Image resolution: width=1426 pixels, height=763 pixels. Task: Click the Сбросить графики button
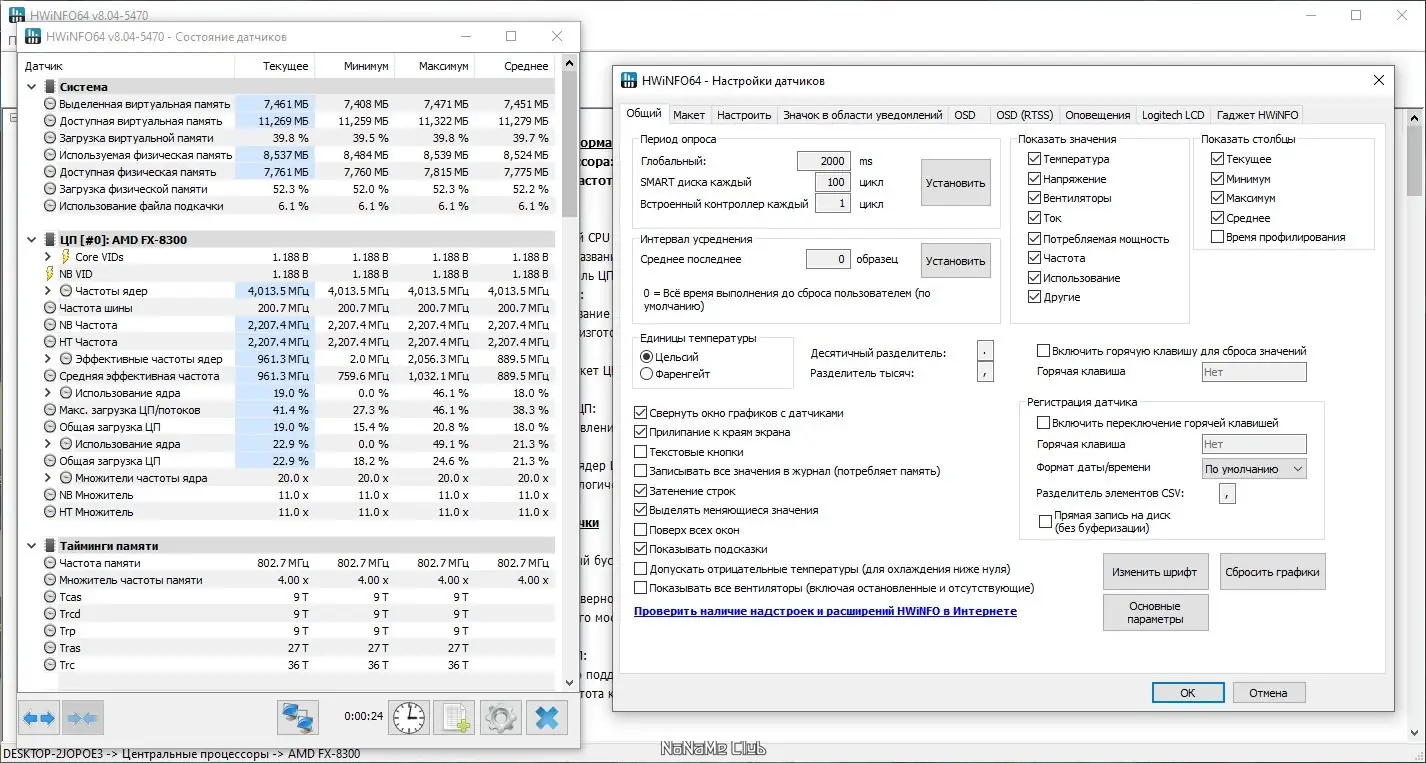click(x=1272, y=572)
